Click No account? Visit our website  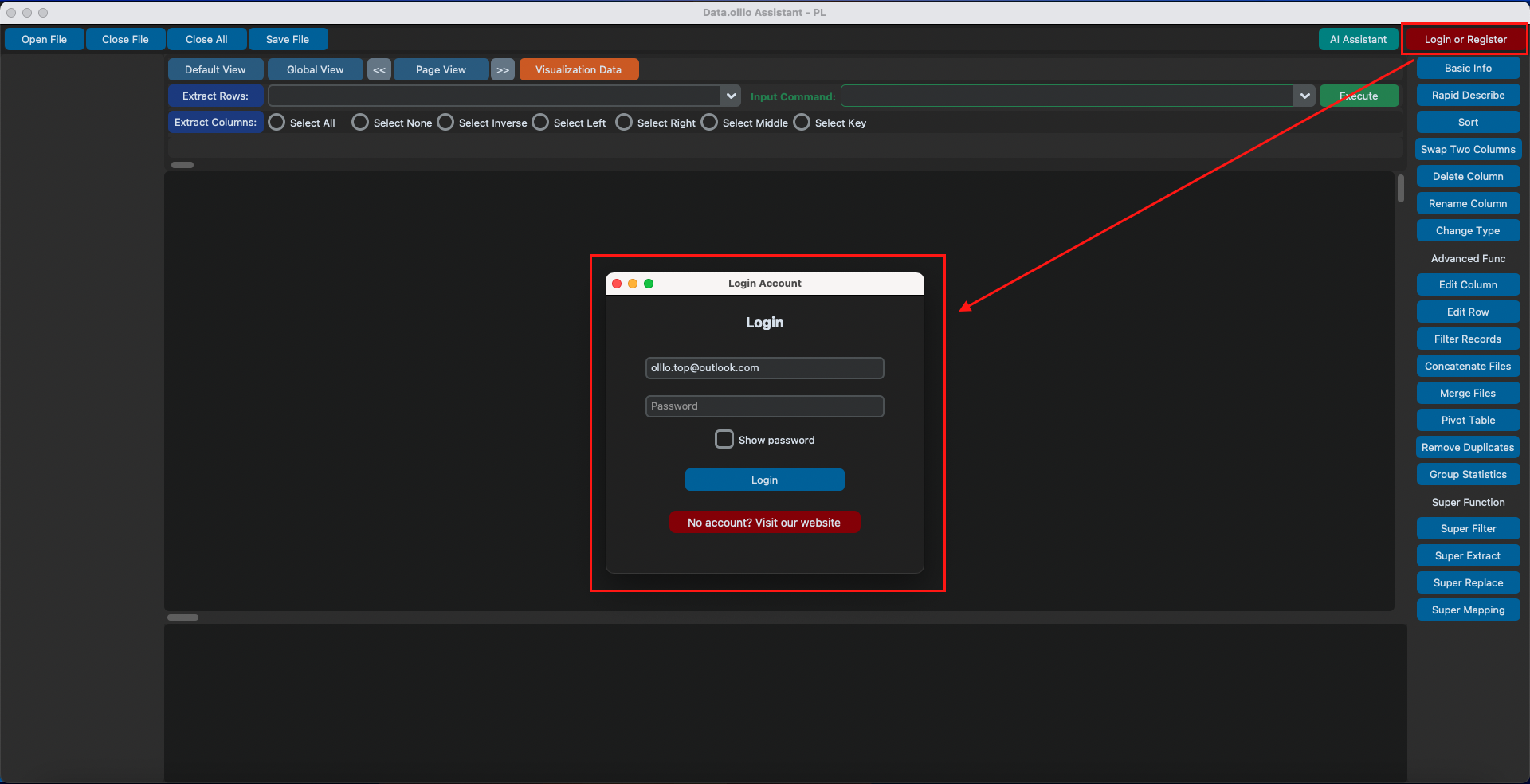(x=764, y=523)
